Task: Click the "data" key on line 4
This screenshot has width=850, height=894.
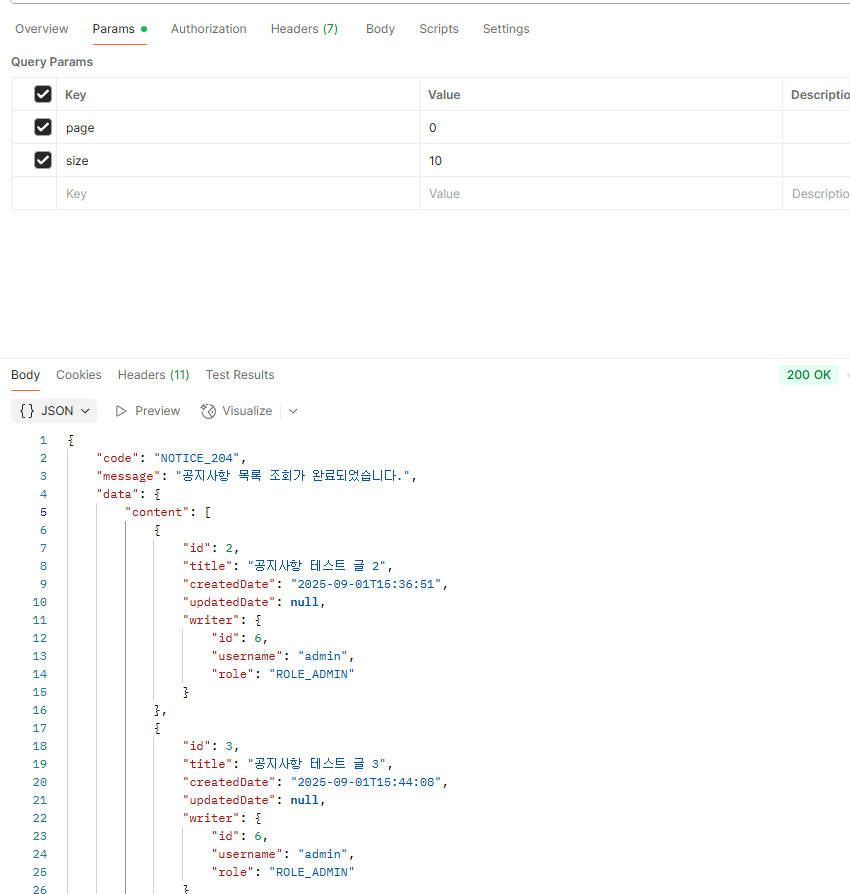Action: pos(117,494)
